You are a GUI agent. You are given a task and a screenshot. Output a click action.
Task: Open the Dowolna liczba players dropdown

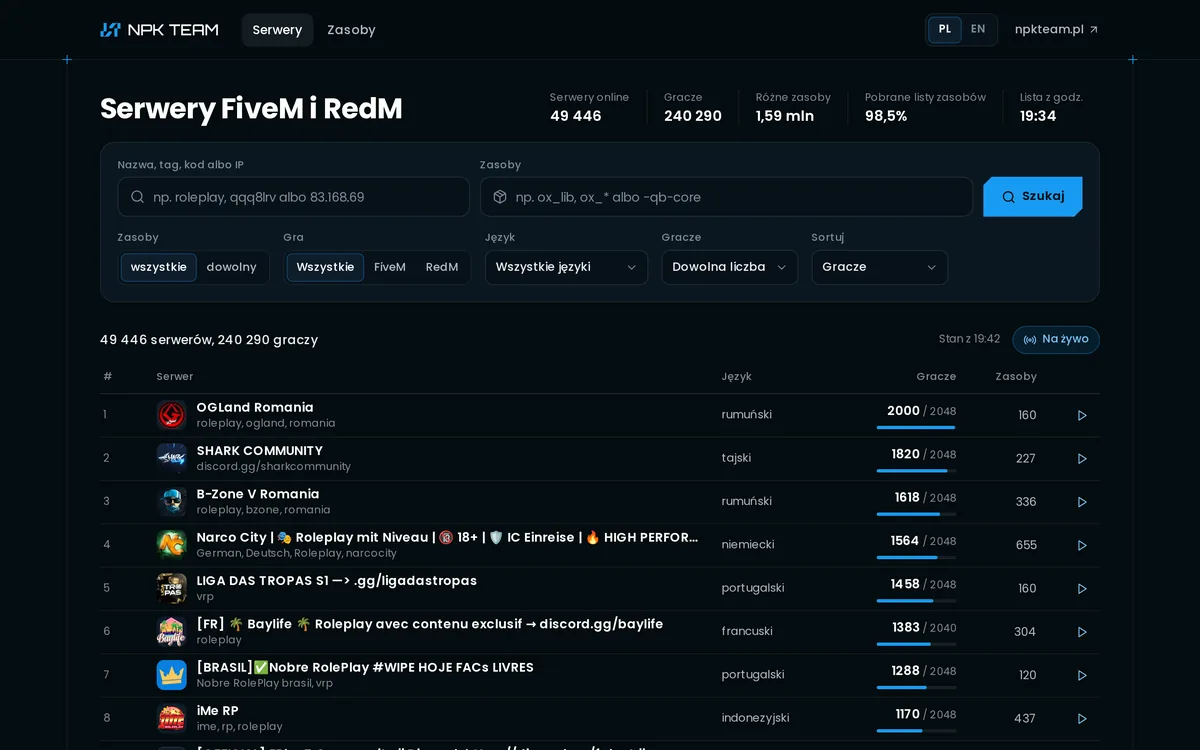pos(730,267)
